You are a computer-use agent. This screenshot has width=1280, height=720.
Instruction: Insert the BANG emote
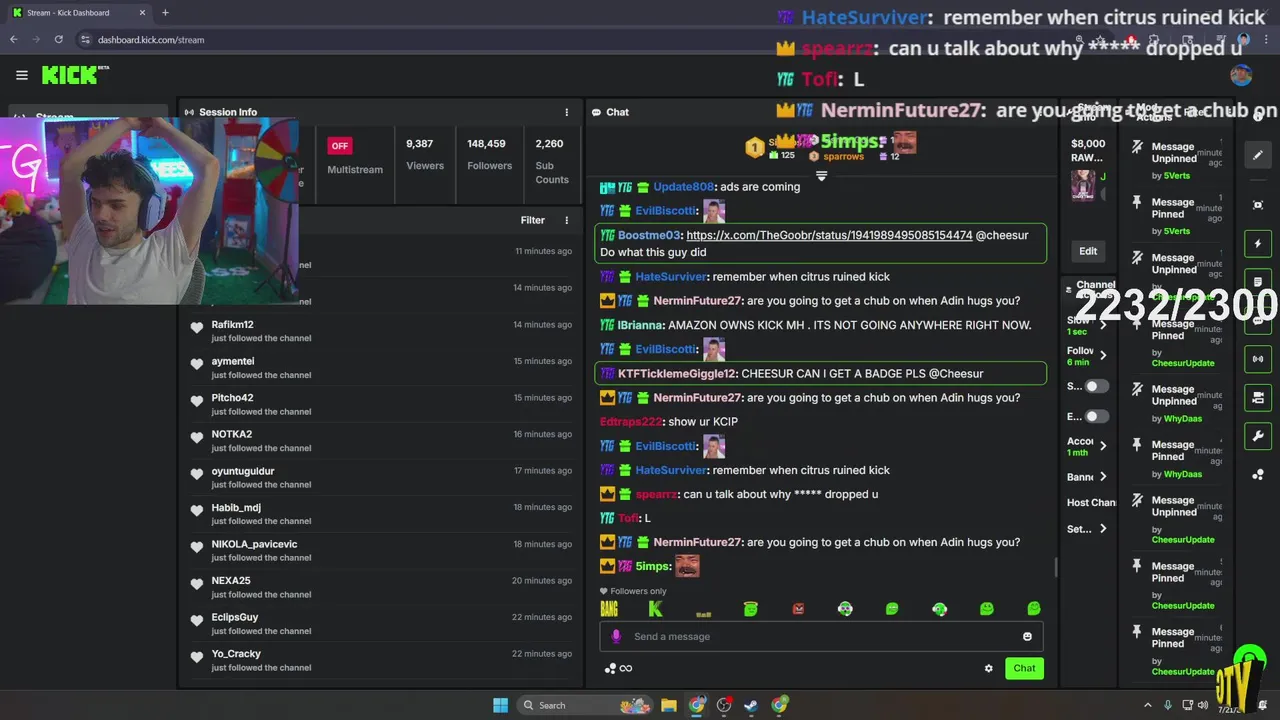pyautogui.click(x=609, y=608)
